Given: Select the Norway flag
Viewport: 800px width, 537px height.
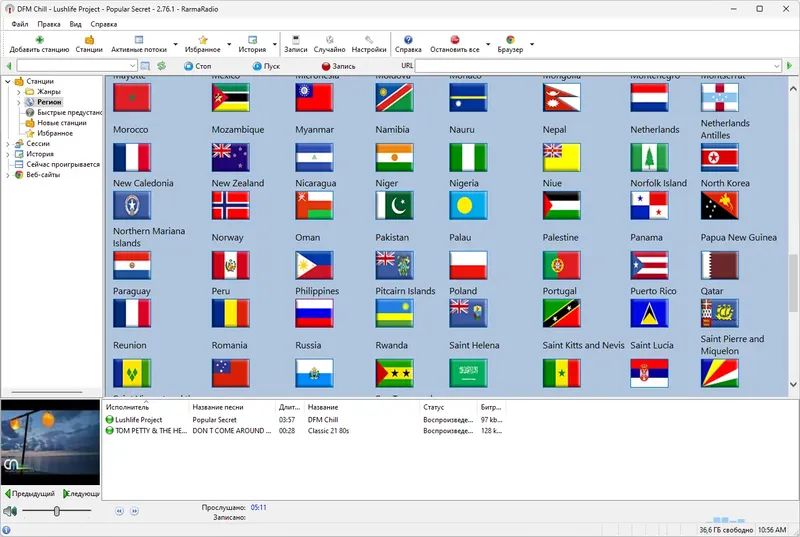Looking at the screenshot, I should (230, 205).
